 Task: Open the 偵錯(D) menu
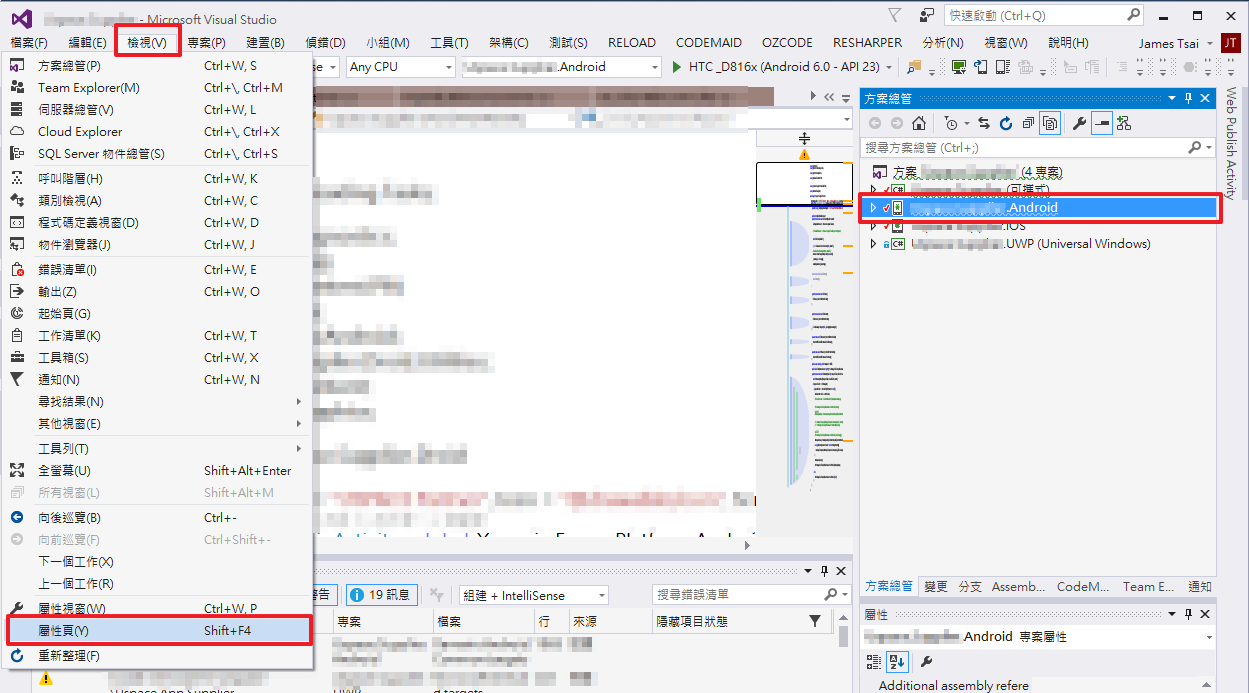point(325,43)
